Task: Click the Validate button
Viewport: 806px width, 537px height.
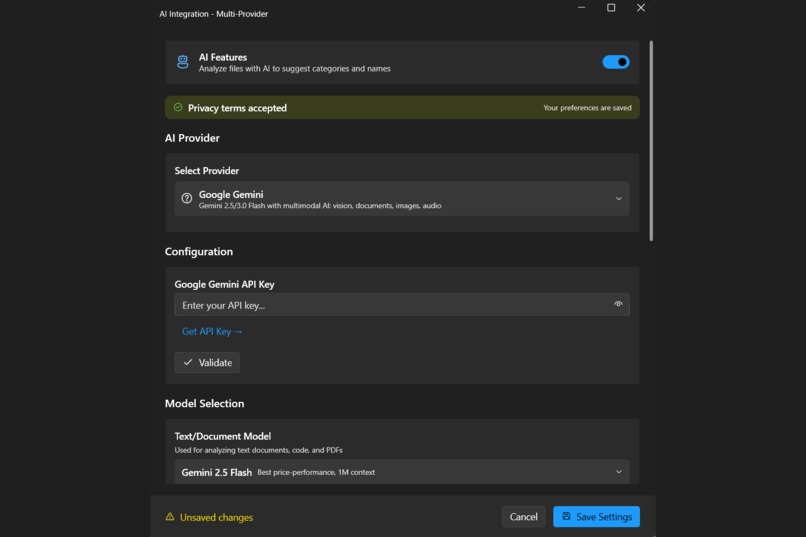Action: coord(207,363)
